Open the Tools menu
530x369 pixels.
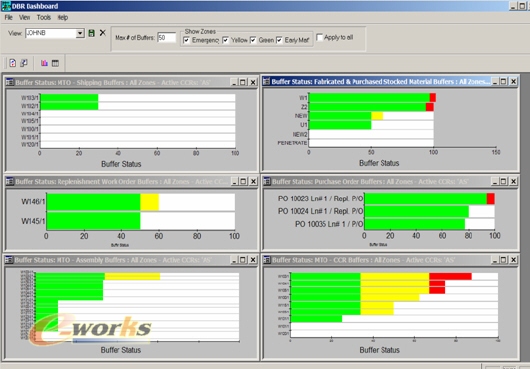click(44, 17)
